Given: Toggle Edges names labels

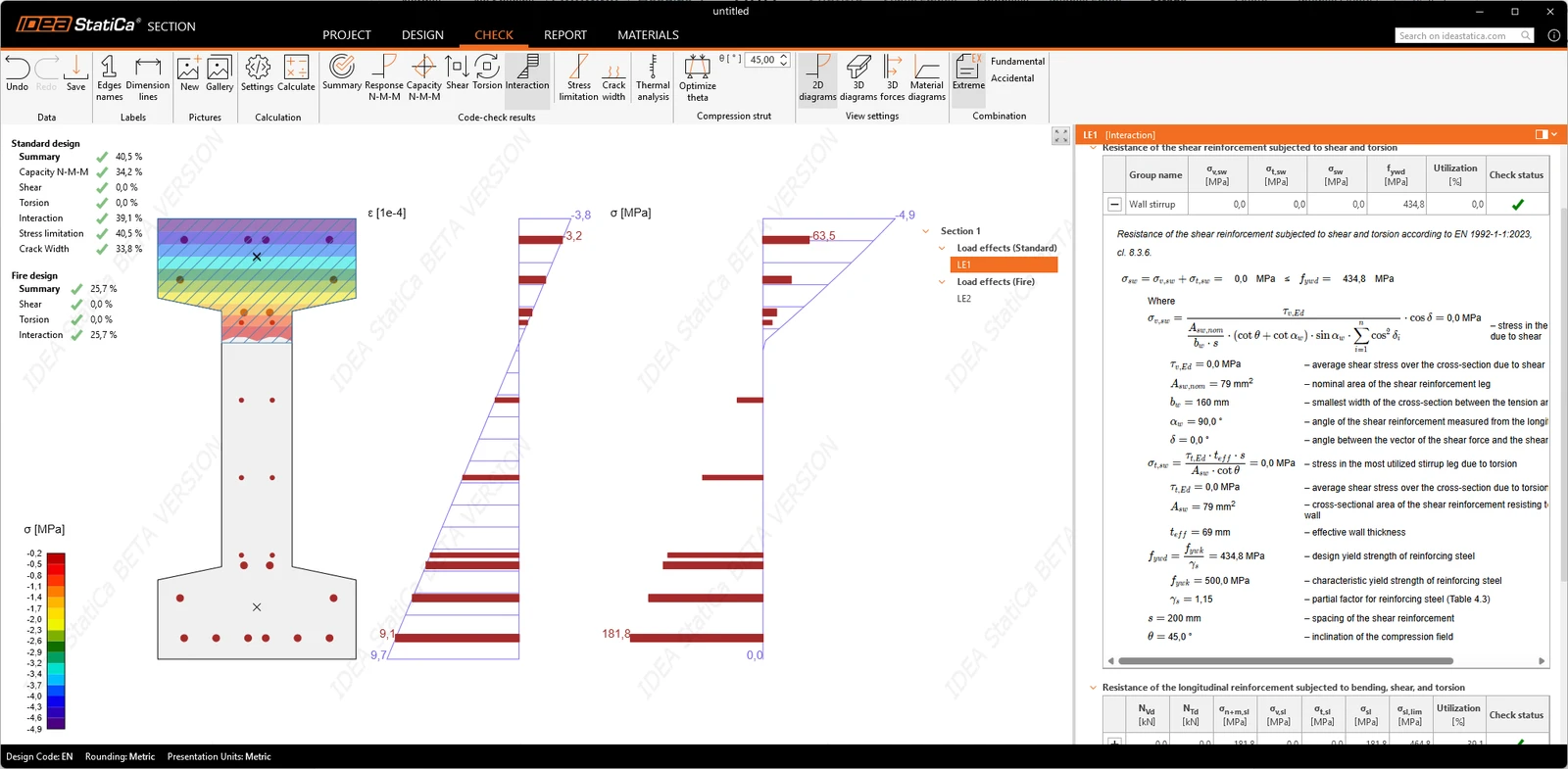Looking at the screenshot, I should tap(109, 77).
